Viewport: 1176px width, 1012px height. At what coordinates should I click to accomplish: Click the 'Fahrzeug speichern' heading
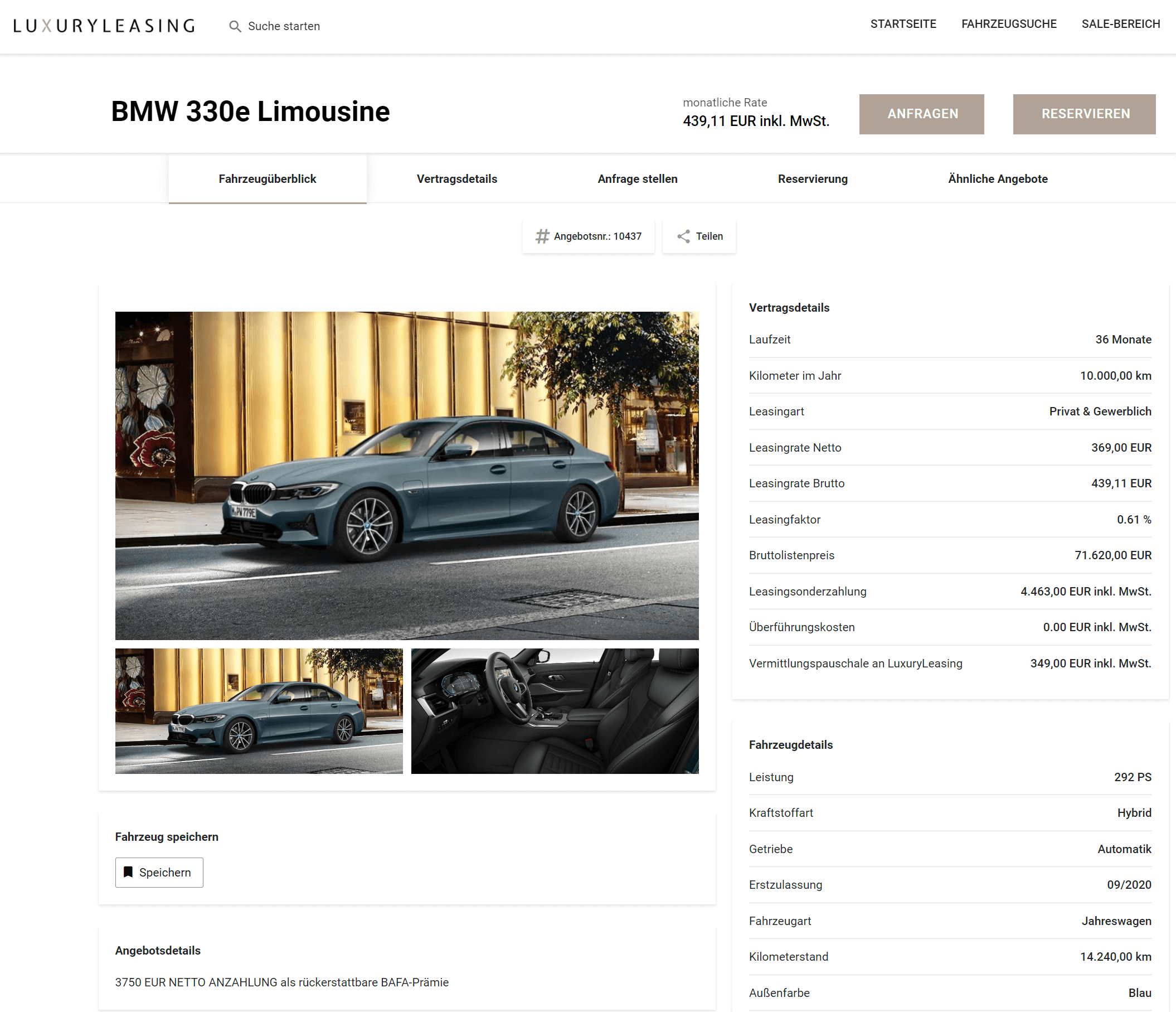166,836
